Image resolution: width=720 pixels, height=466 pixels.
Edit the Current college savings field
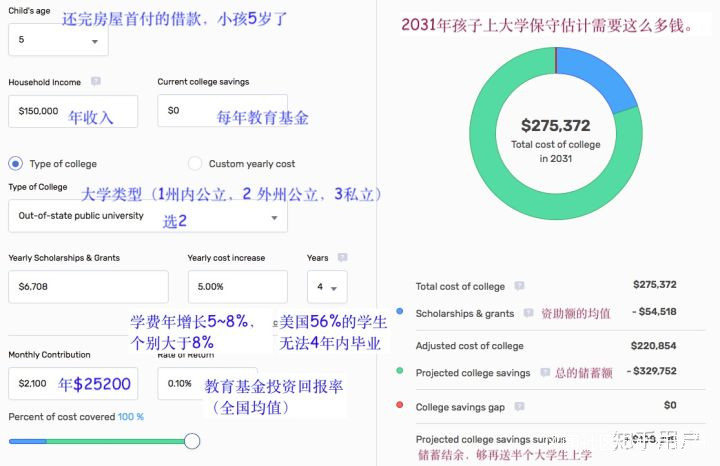coord(222,111)
